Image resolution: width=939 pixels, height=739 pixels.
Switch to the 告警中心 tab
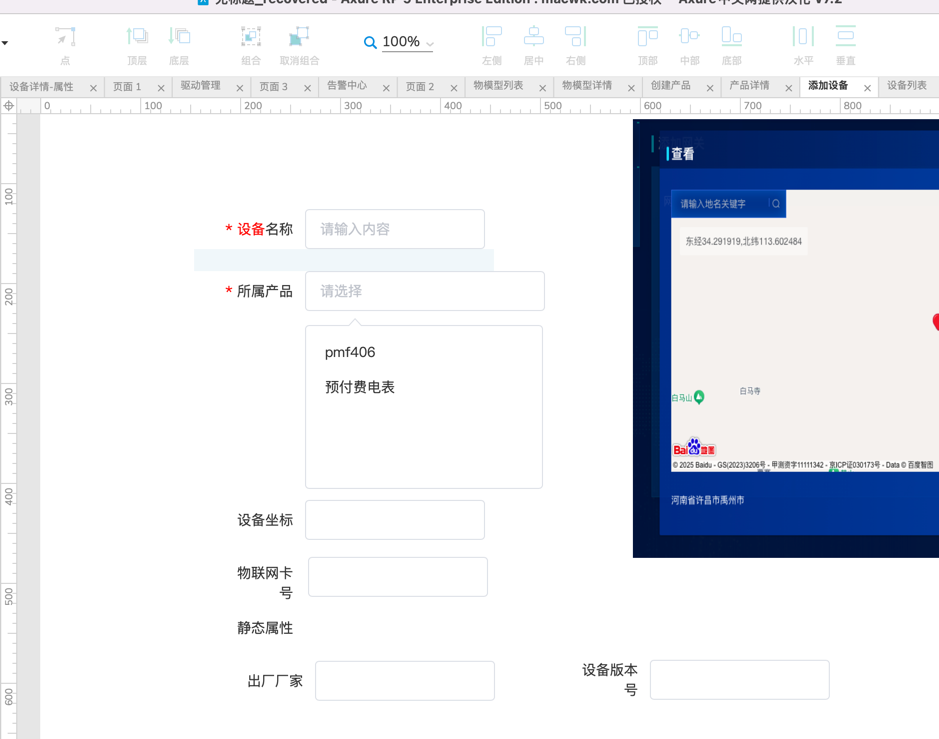347,87
